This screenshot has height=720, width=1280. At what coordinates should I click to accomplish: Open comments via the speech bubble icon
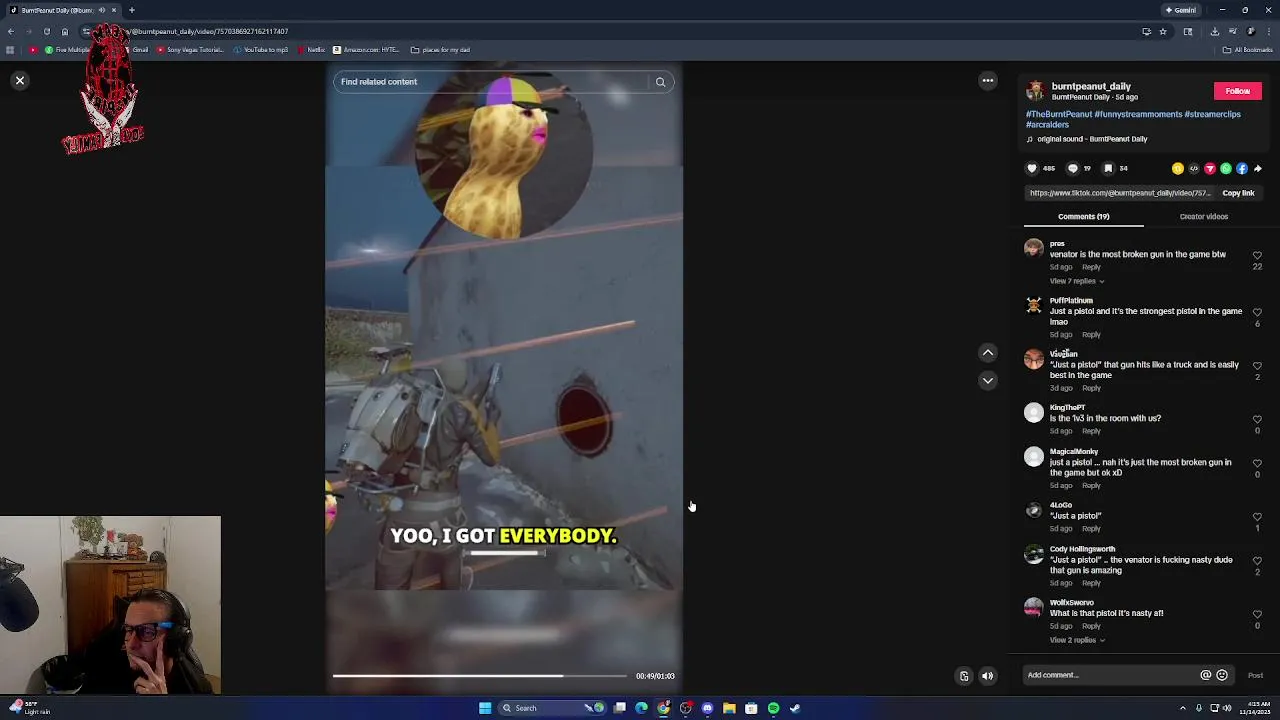click(x=1073, y=168)
